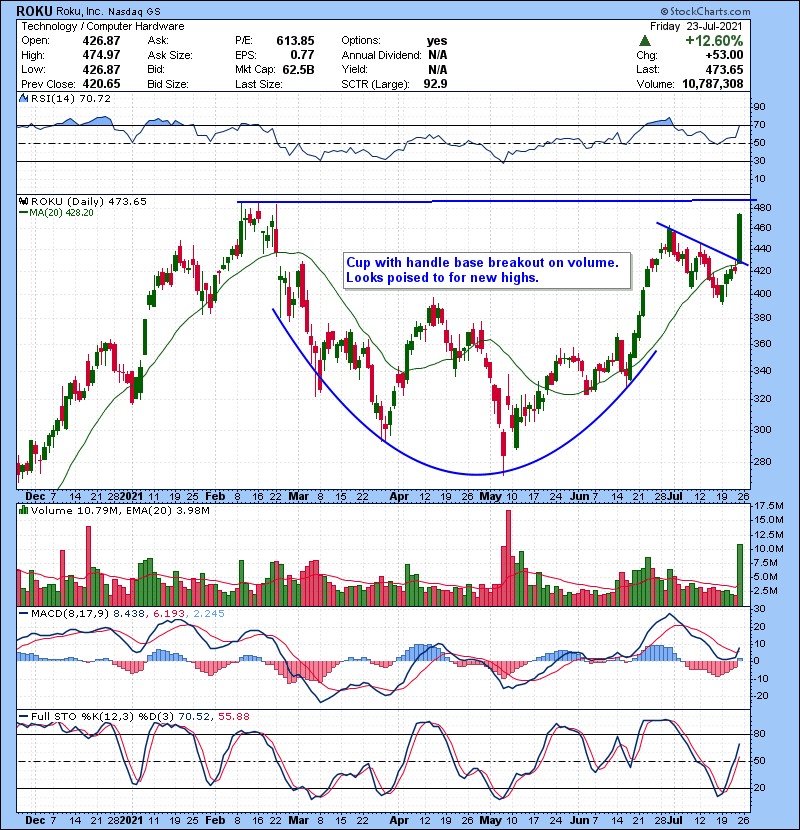Click the highest red volume bar in May
This screenshot has width=800, height=830.
[509, 558]
